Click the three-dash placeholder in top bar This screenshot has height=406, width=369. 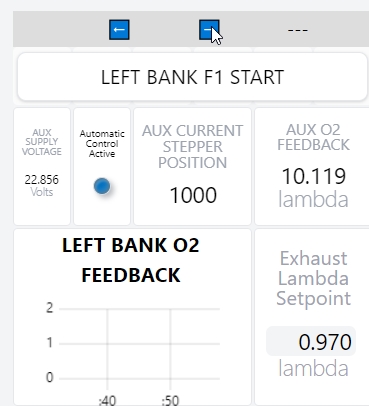tap(298, 30)
